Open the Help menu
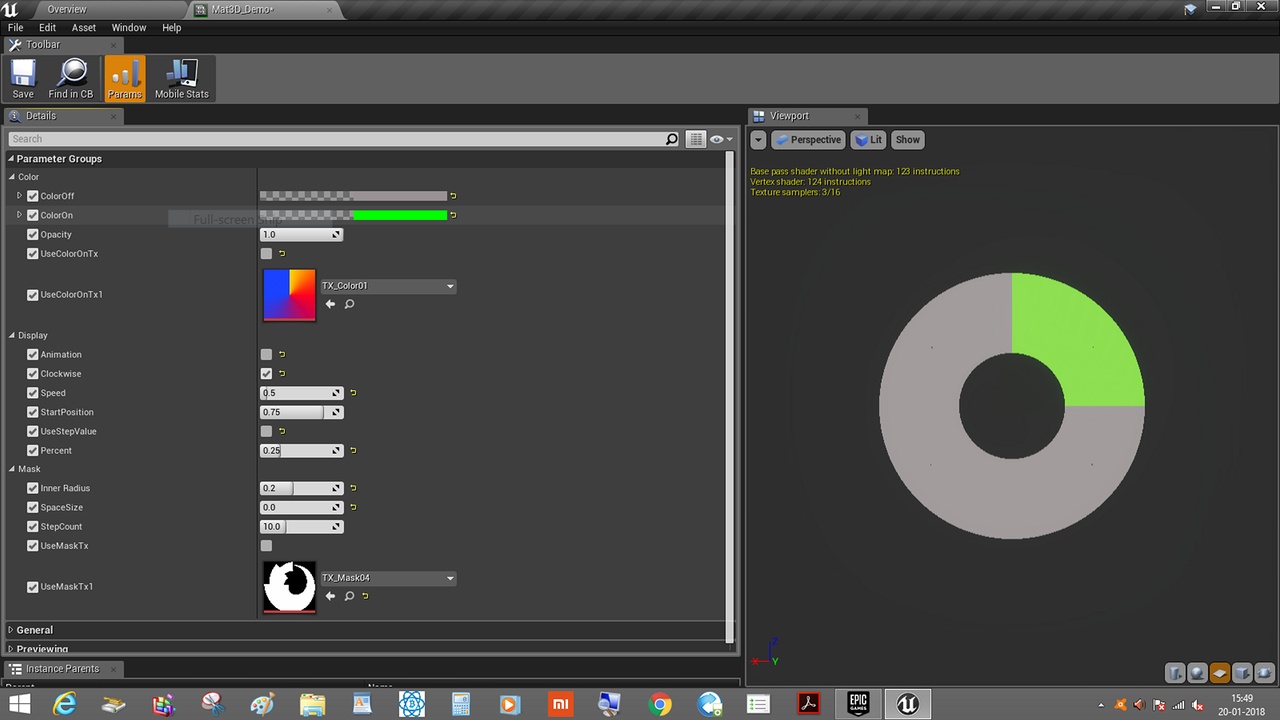1280x720 pixels. (x=172, y=28)
